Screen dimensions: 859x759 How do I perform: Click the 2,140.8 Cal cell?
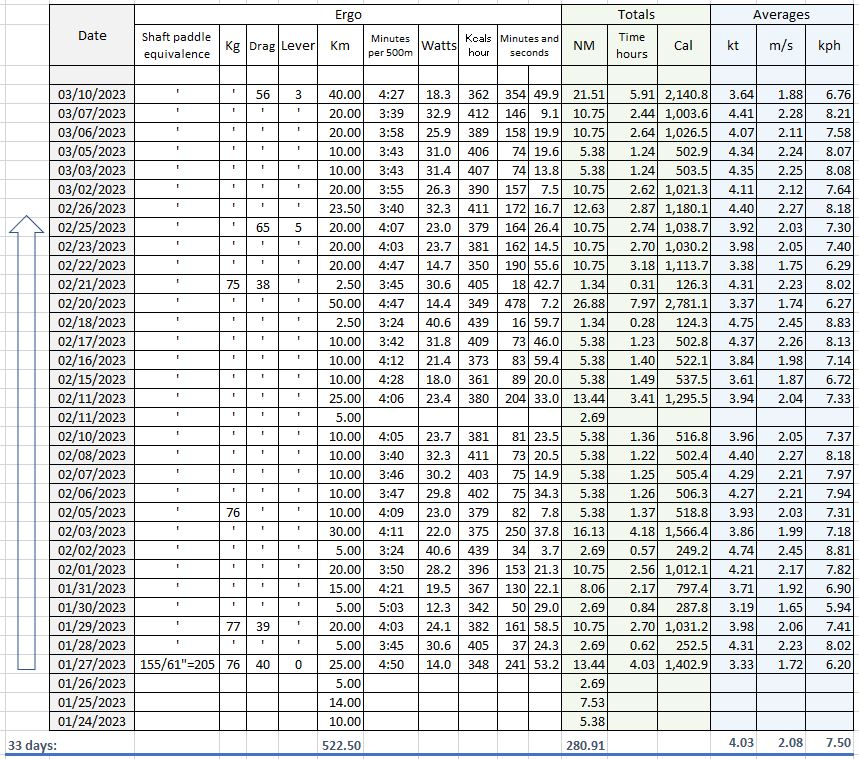684,94
